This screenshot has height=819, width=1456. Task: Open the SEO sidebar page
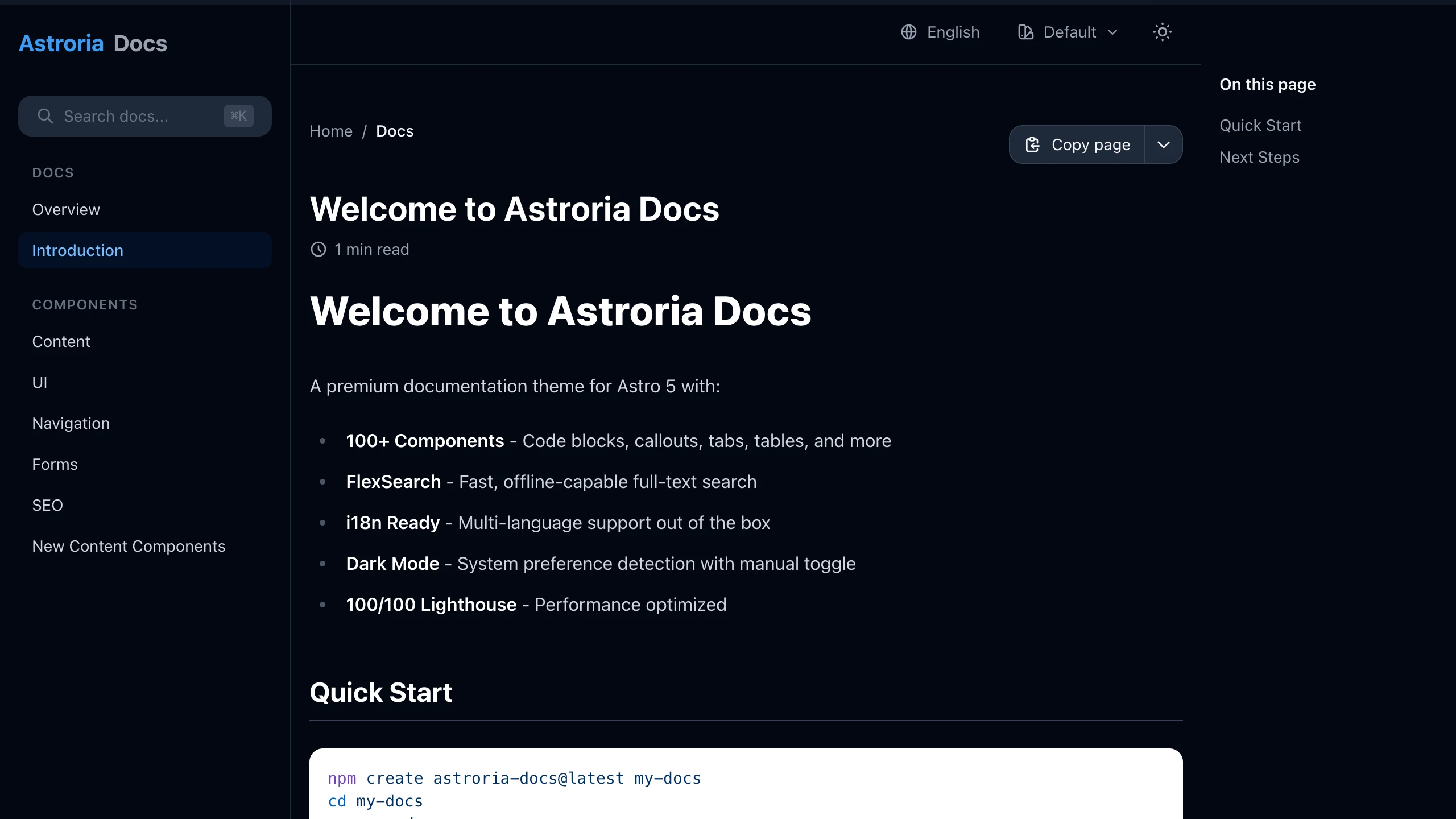[48, 505]
